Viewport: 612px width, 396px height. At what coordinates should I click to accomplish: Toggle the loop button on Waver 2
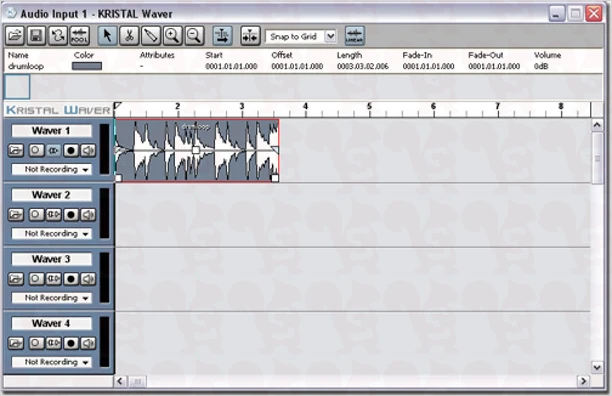click(36, 215)
